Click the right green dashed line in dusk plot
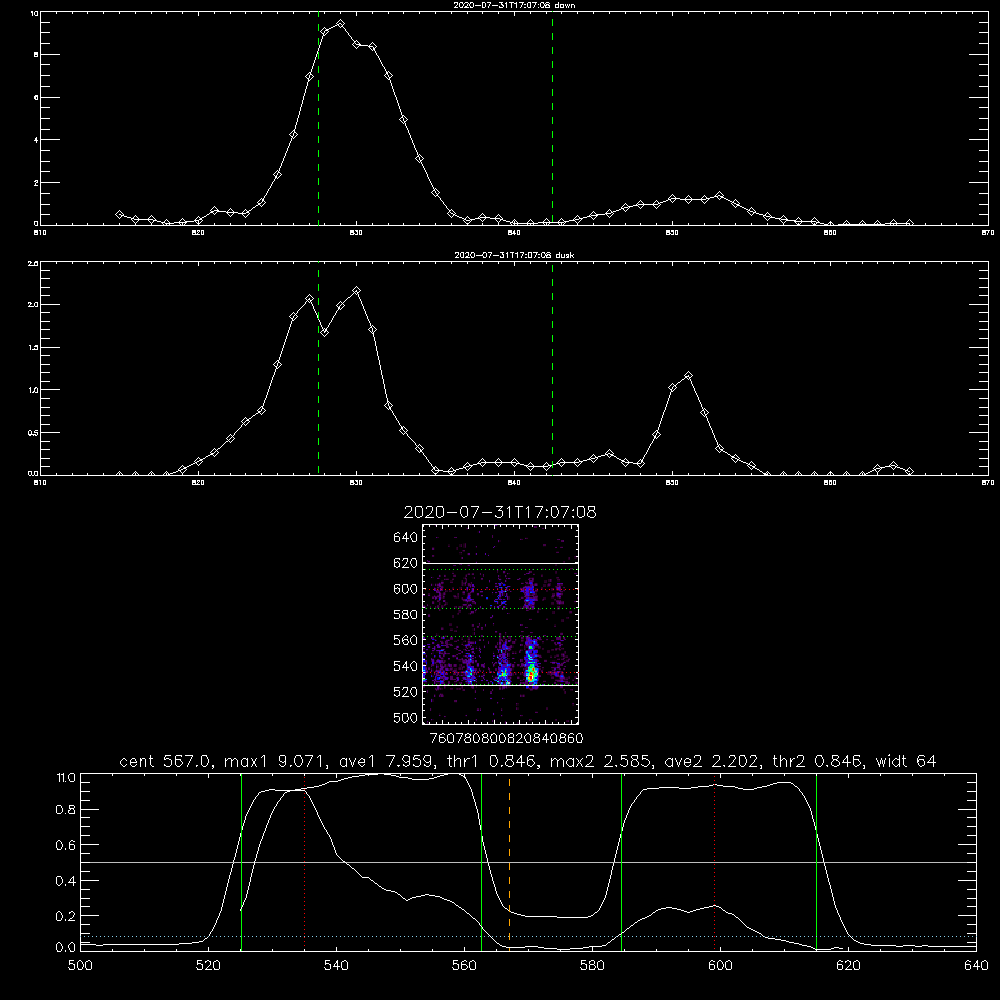 click(552, 368)
